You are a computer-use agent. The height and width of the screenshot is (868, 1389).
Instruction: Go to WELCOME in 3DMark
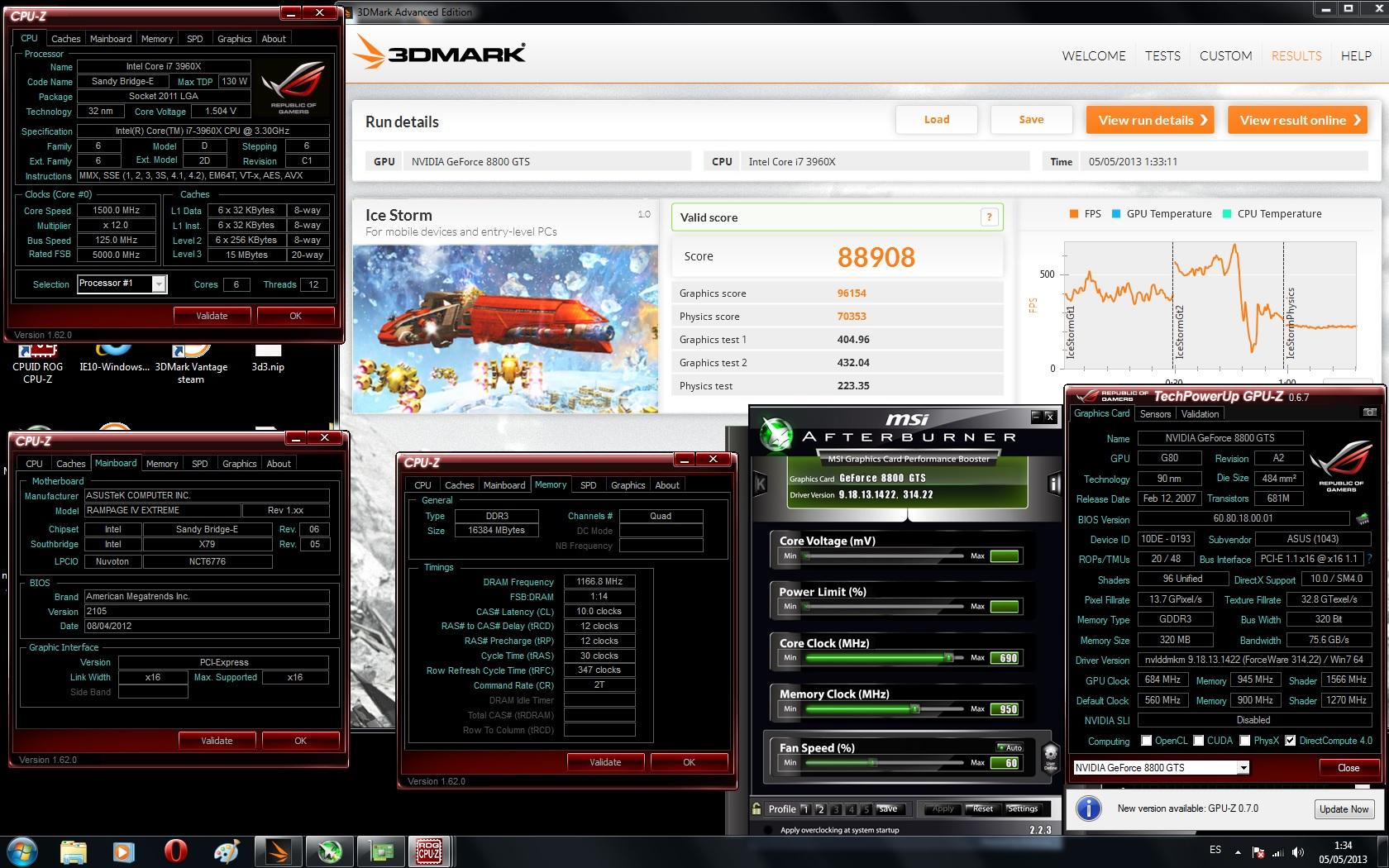(x=1094, y=55)
